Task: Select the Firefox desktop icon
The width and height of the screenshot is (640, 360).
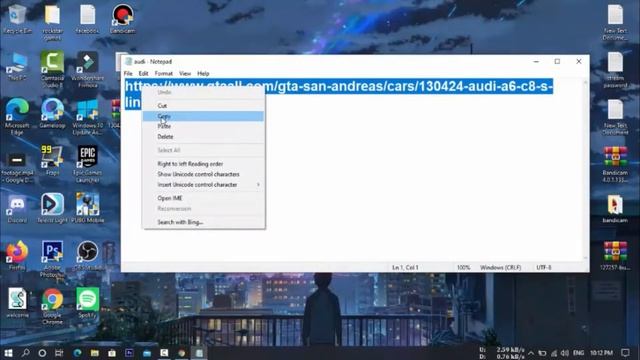Action: [x=17, y=256]
